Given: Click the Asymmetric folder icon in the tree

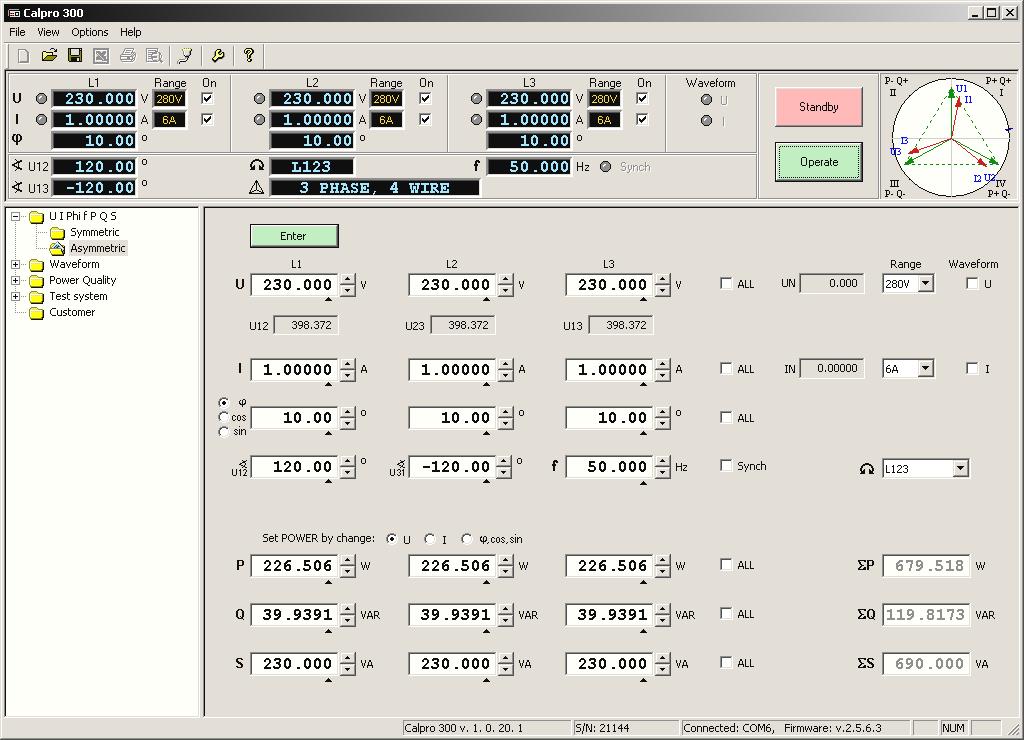Looking at the screenshot, I should tap(57, 248).
